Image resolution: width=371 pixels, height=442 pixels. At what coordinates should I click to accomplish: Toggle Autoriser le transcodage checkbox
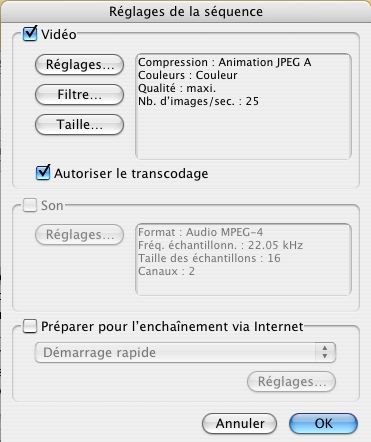(x=43, y=173)
